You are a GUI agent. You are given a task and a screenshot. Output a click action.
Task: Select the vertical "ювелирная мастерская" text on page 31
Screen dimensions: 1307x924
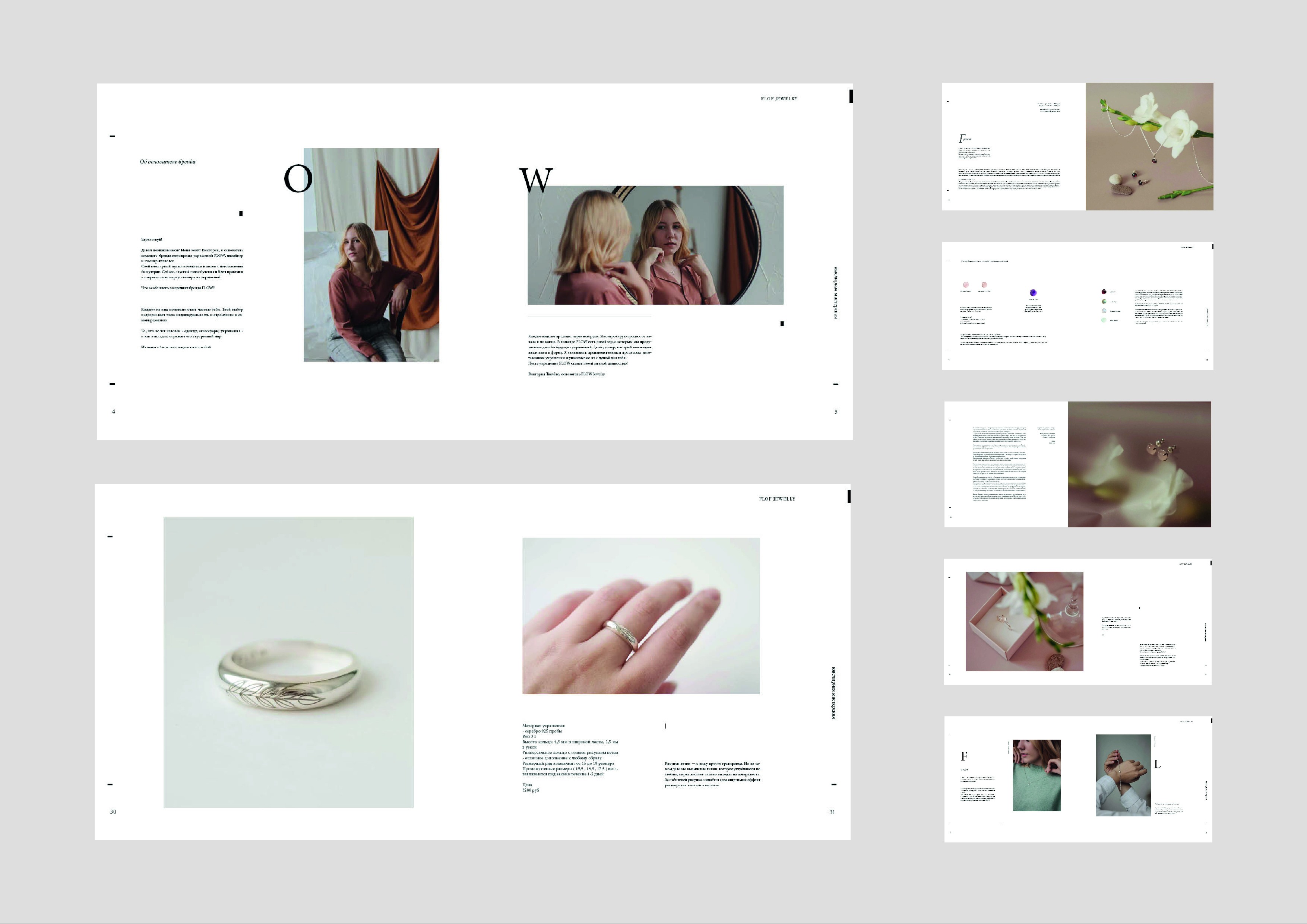(834, 692)
